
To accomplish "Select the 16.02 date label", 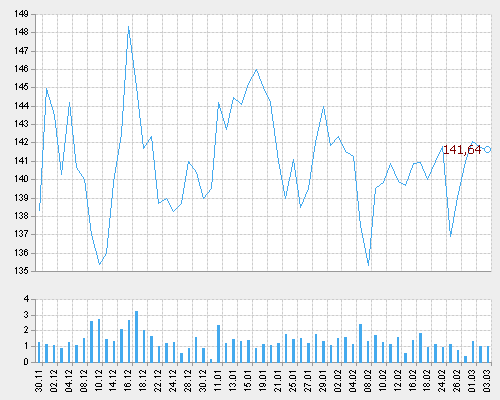I will pos(413,381).
